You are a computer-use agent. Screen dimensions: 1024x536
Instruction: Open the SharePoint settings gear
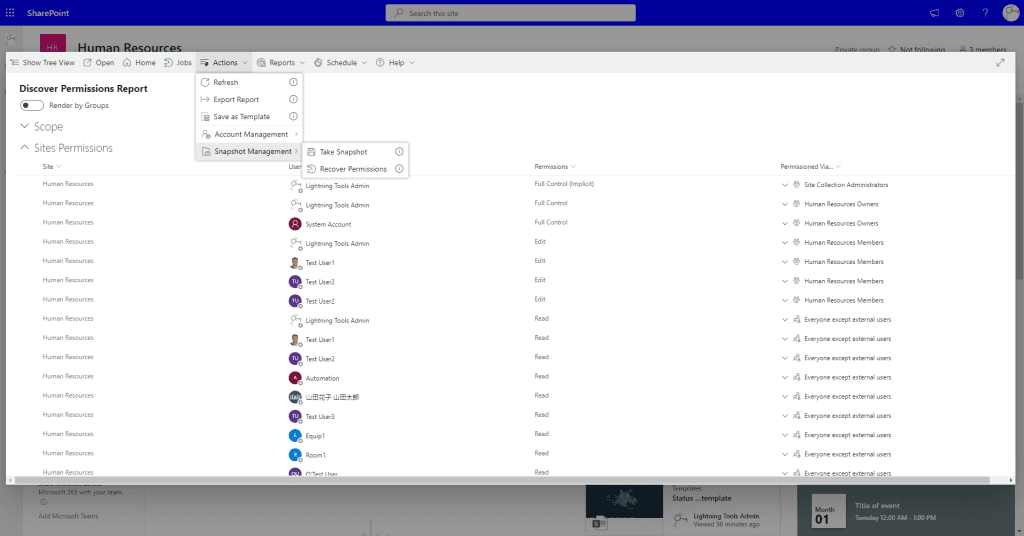[x=960, y=13]
